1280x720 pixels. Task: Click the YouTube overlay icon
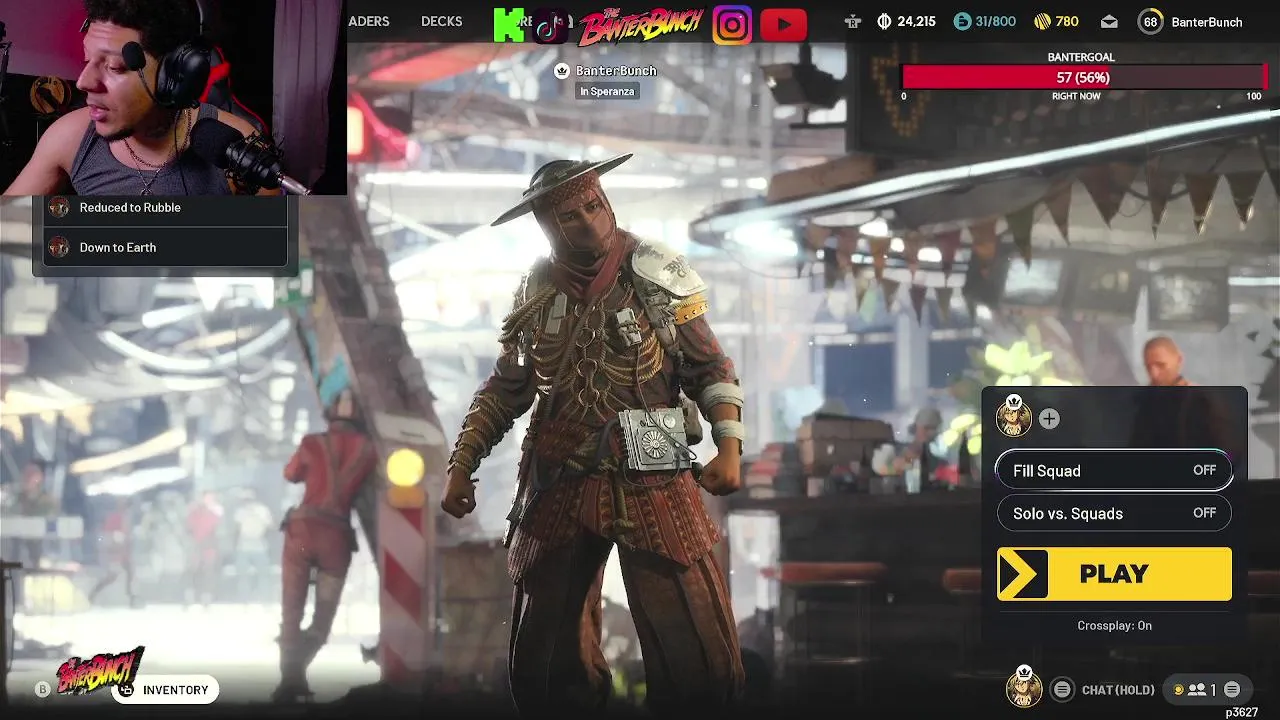click(x=783, y=25)
